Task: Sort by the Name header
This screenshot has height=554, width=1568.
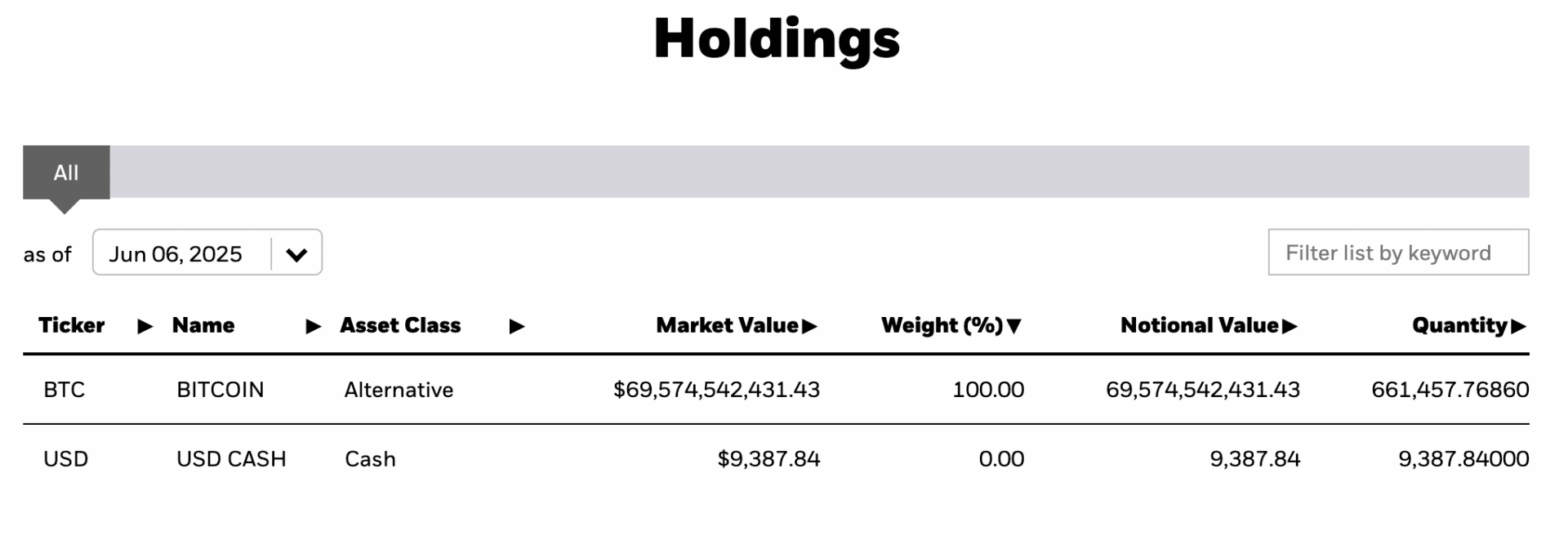Action: tap(203, 326)
